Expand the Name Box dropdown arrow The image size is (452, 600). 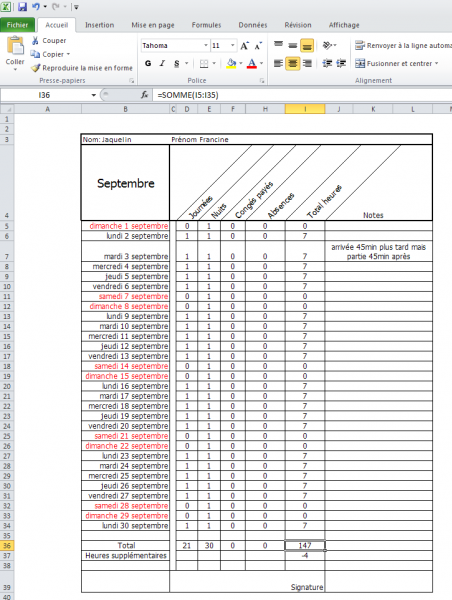[93, 95]
